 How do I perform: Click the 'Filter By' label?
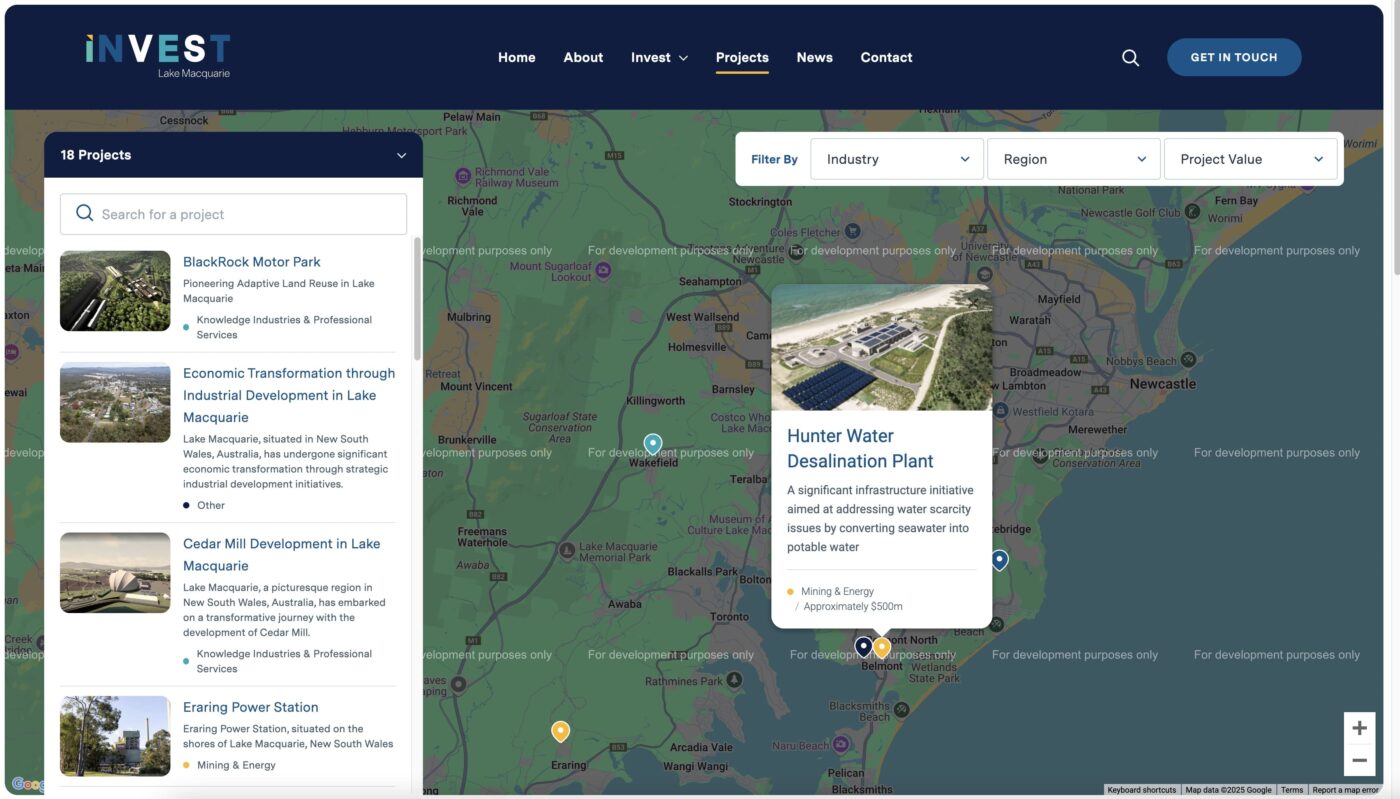point(774,159)
